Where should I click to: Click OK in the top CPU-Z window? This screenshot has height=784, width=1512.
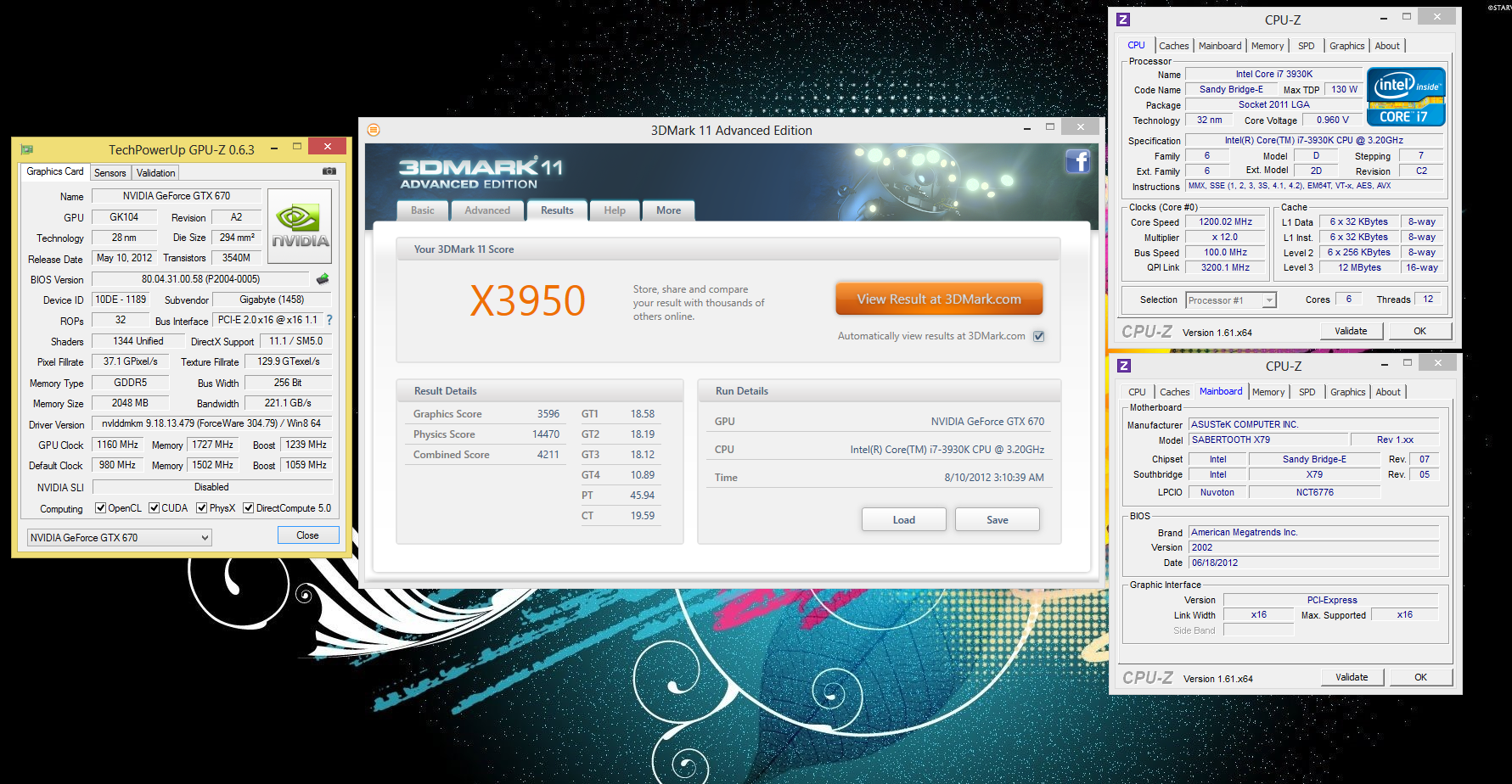pyautogui.click(x=1420, y=331)
